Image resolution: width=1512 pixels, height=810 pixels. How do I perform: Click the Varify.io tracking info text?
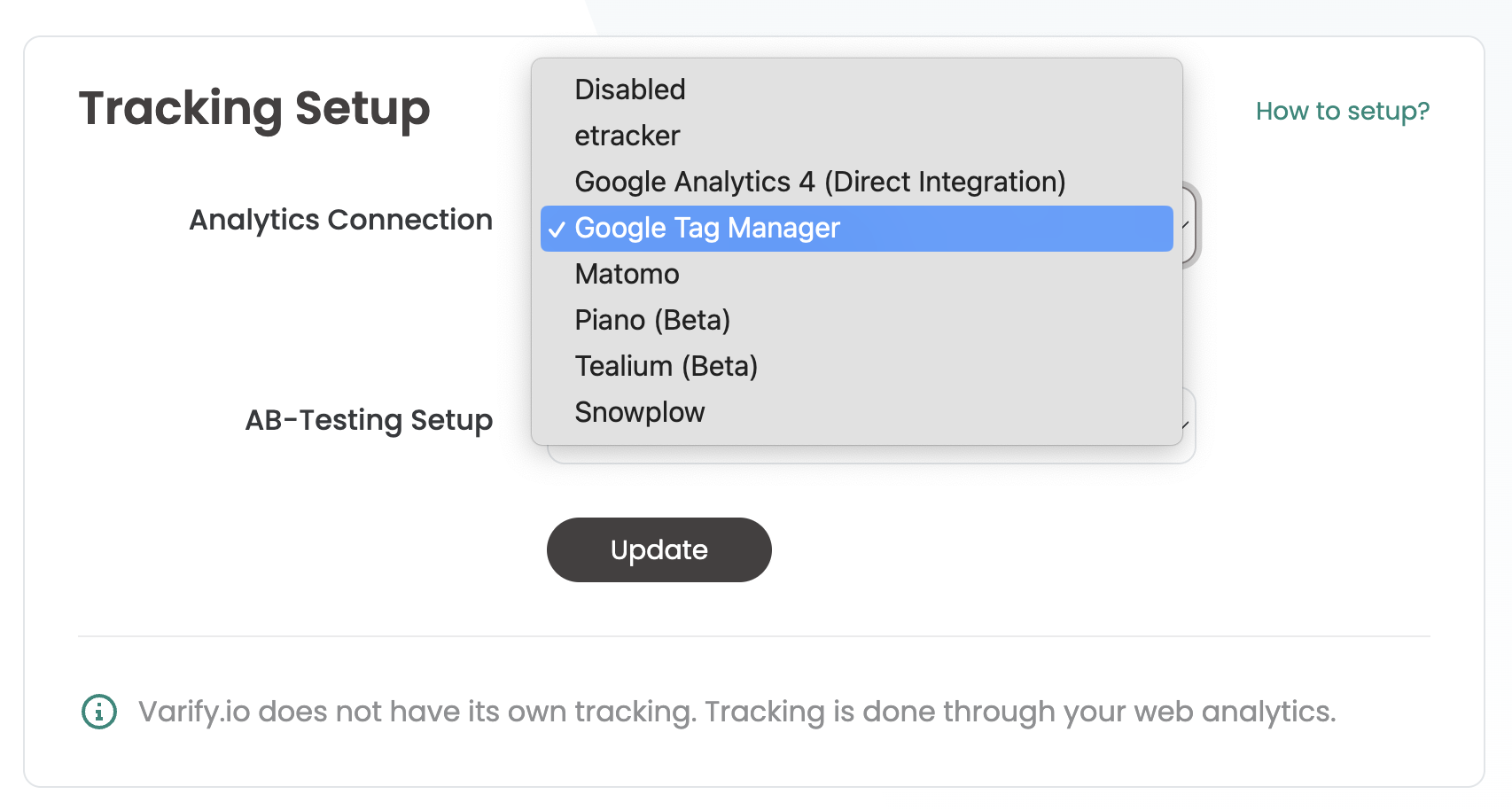(737, 712)
